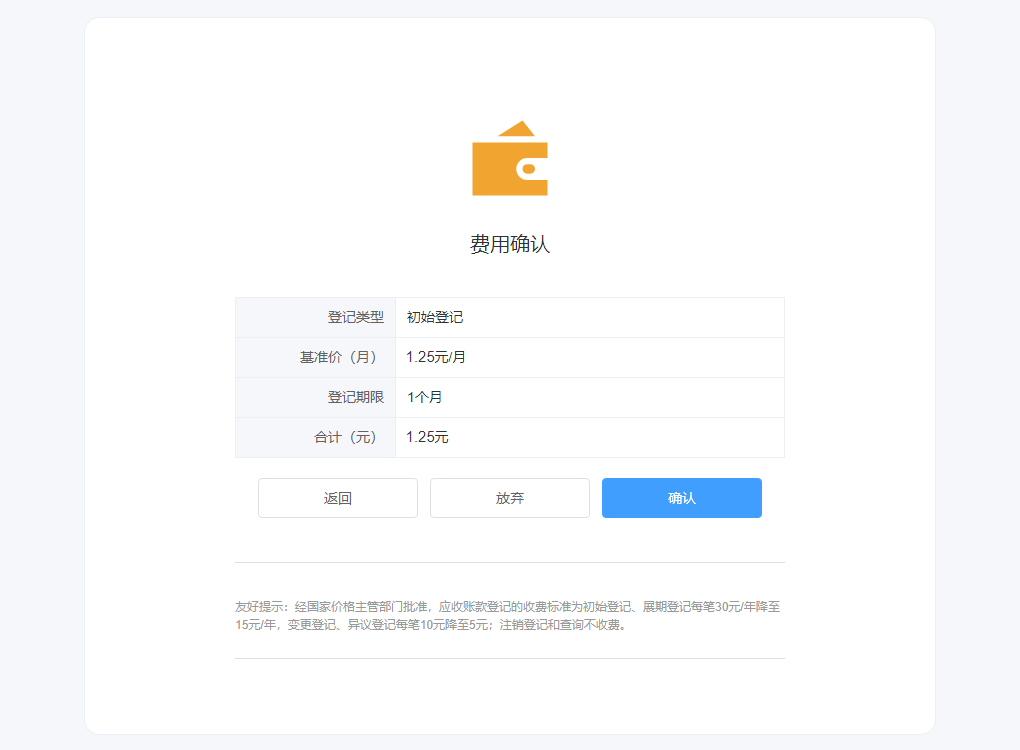This screenshot has width=1020, height=750.
Task: Click the 放弃 abandon button
Action: click(x=509, y=497)
